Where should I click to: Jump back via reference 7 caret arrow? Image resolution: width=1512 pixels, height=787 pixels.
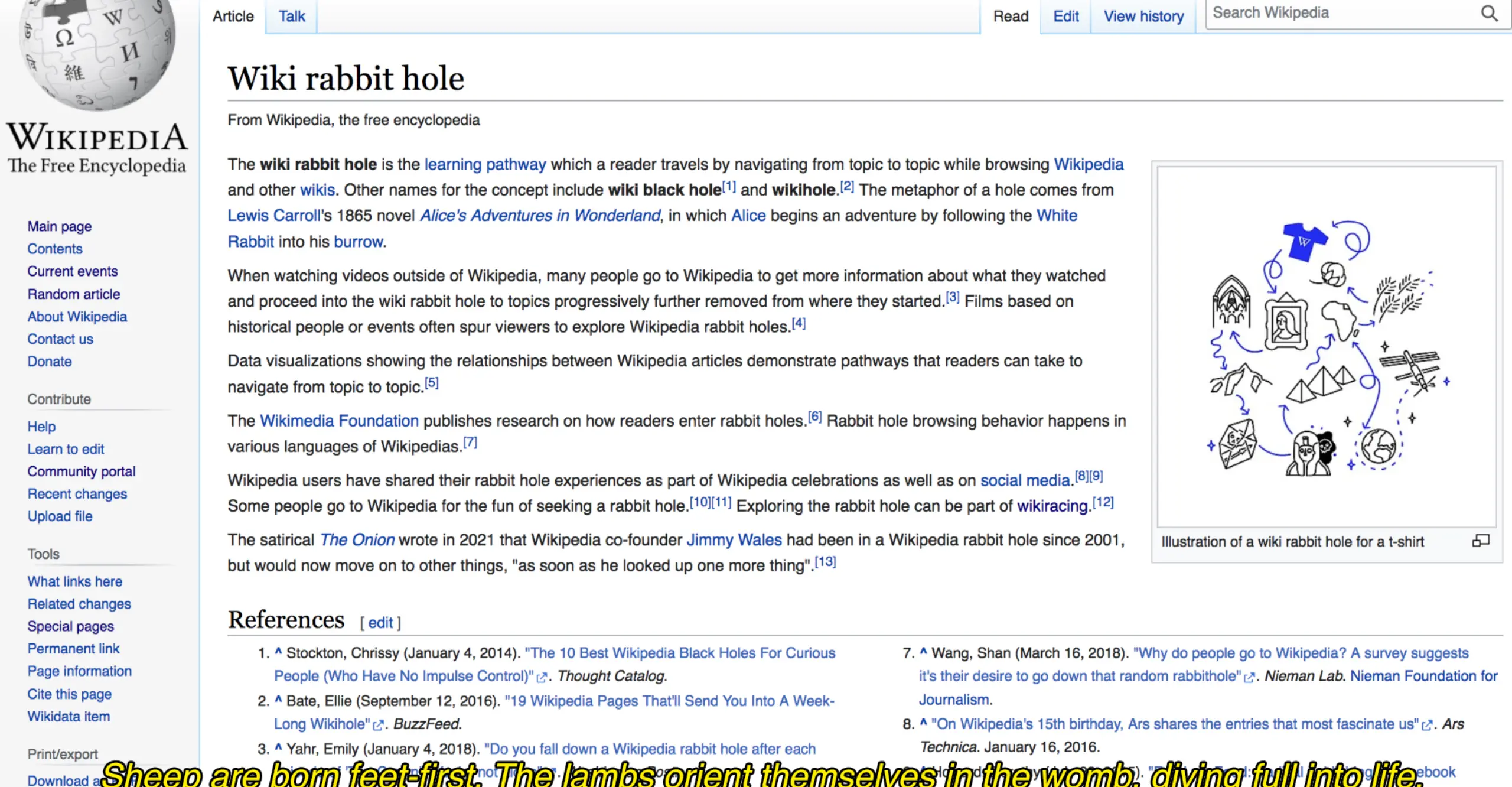pos(923,652)
